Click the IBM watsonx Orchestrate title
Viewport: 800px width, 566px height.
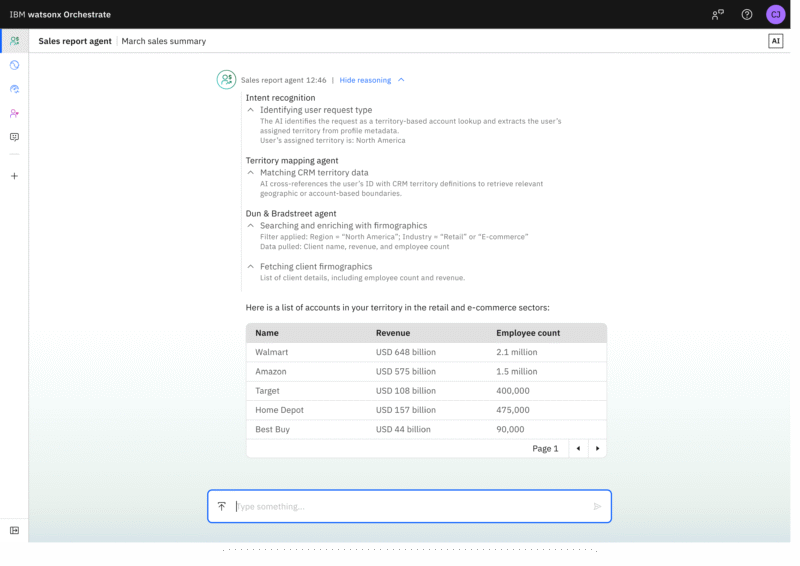60,14
